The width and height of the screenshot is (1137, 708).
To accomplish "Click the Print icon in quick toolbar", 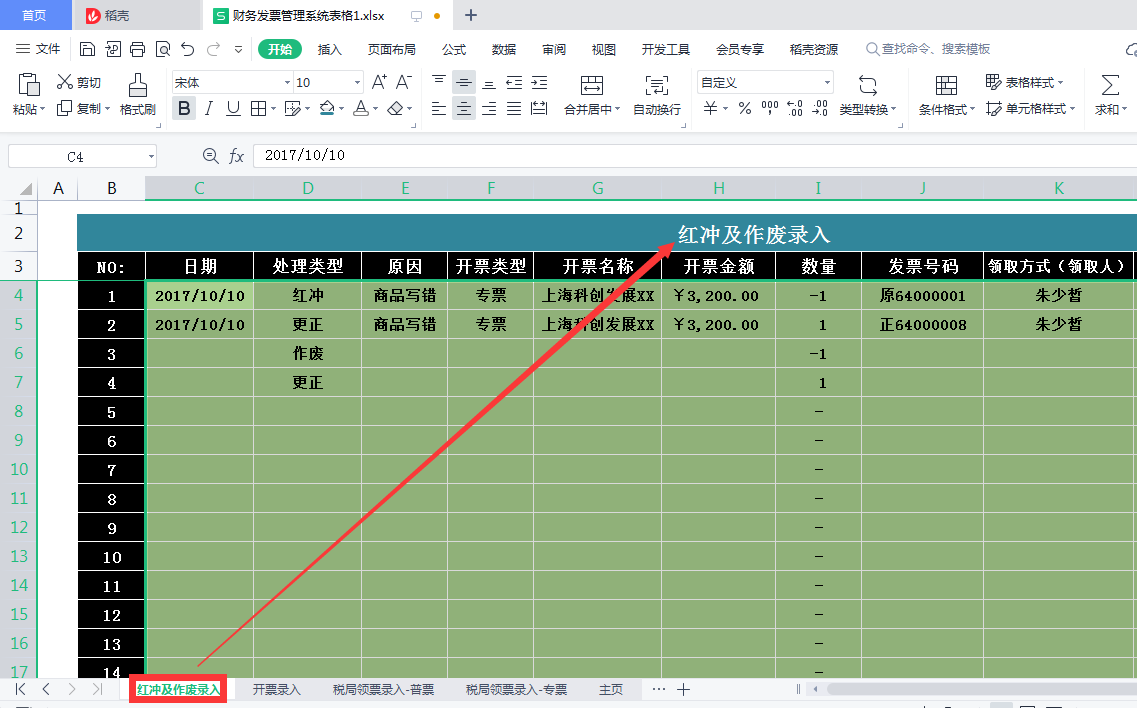I will click(137, 49).
